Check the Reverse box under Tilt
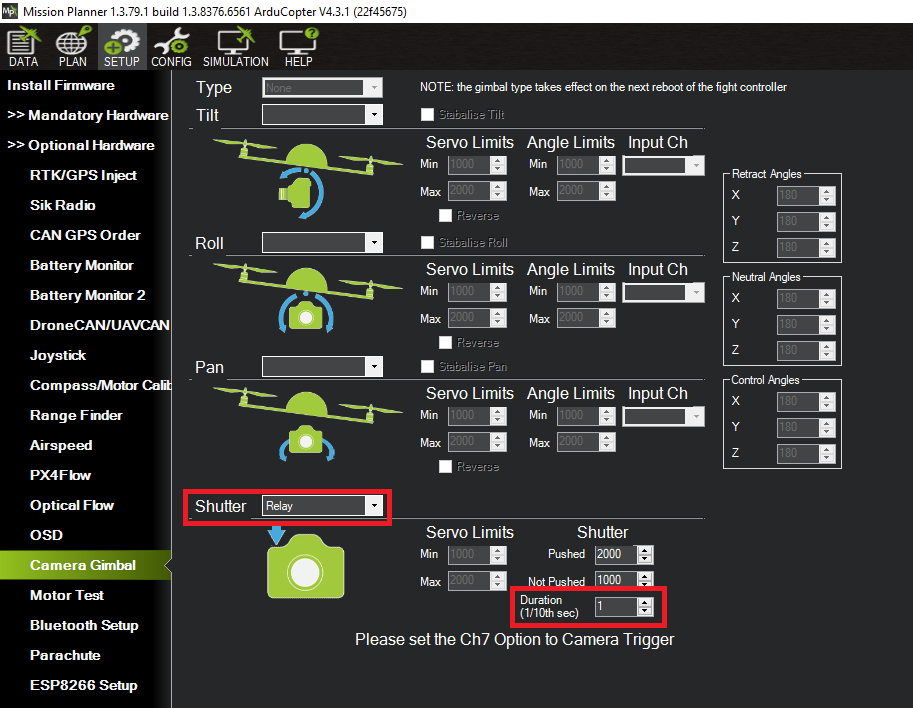The image size is (913, 708). click(445, 215)
